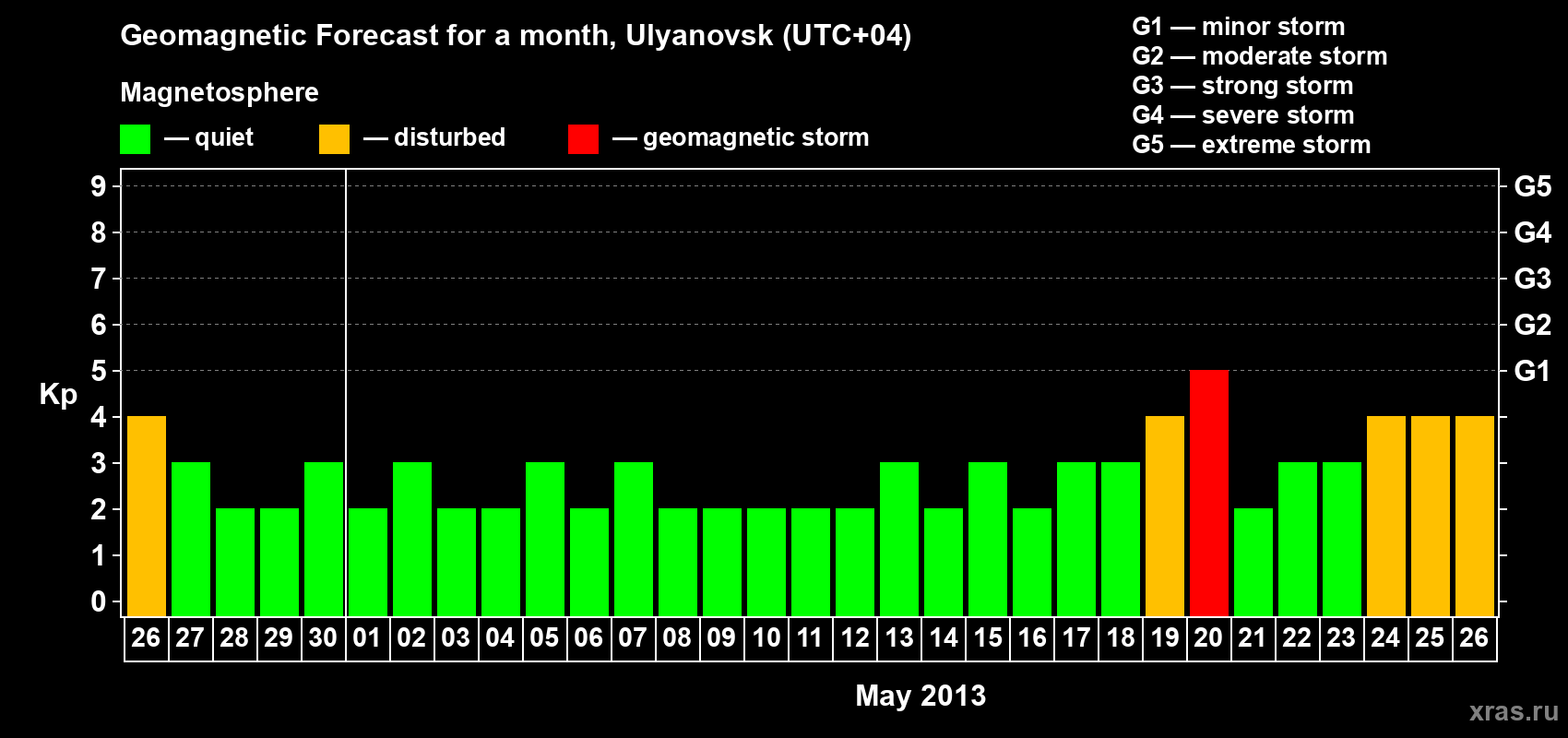Click the date label 23
1568x738 pixels.
coord(1341,637)
